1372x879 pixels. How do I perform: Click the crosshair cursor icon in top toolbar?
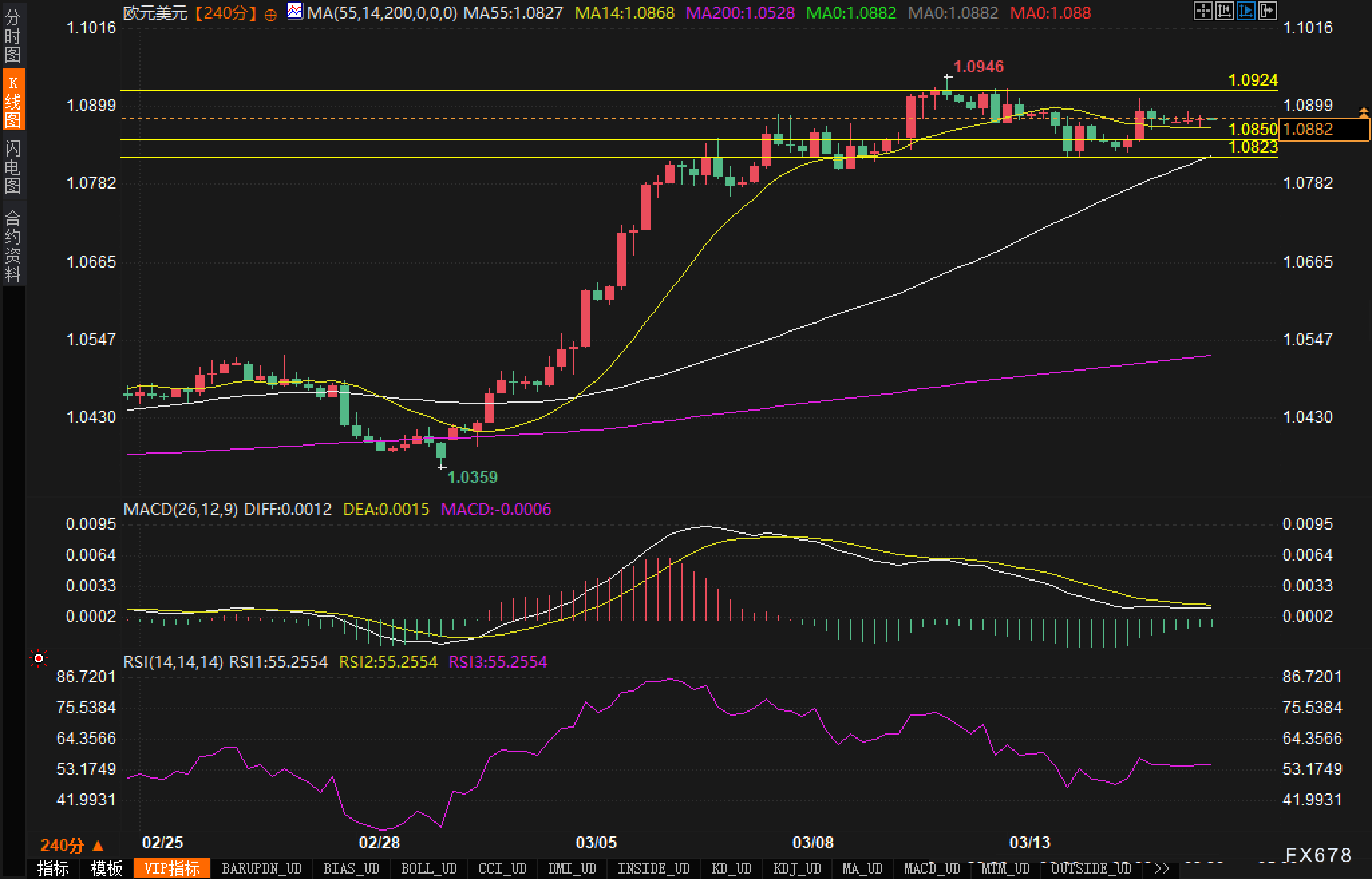pyautogui.click(x=1203, y=11)
